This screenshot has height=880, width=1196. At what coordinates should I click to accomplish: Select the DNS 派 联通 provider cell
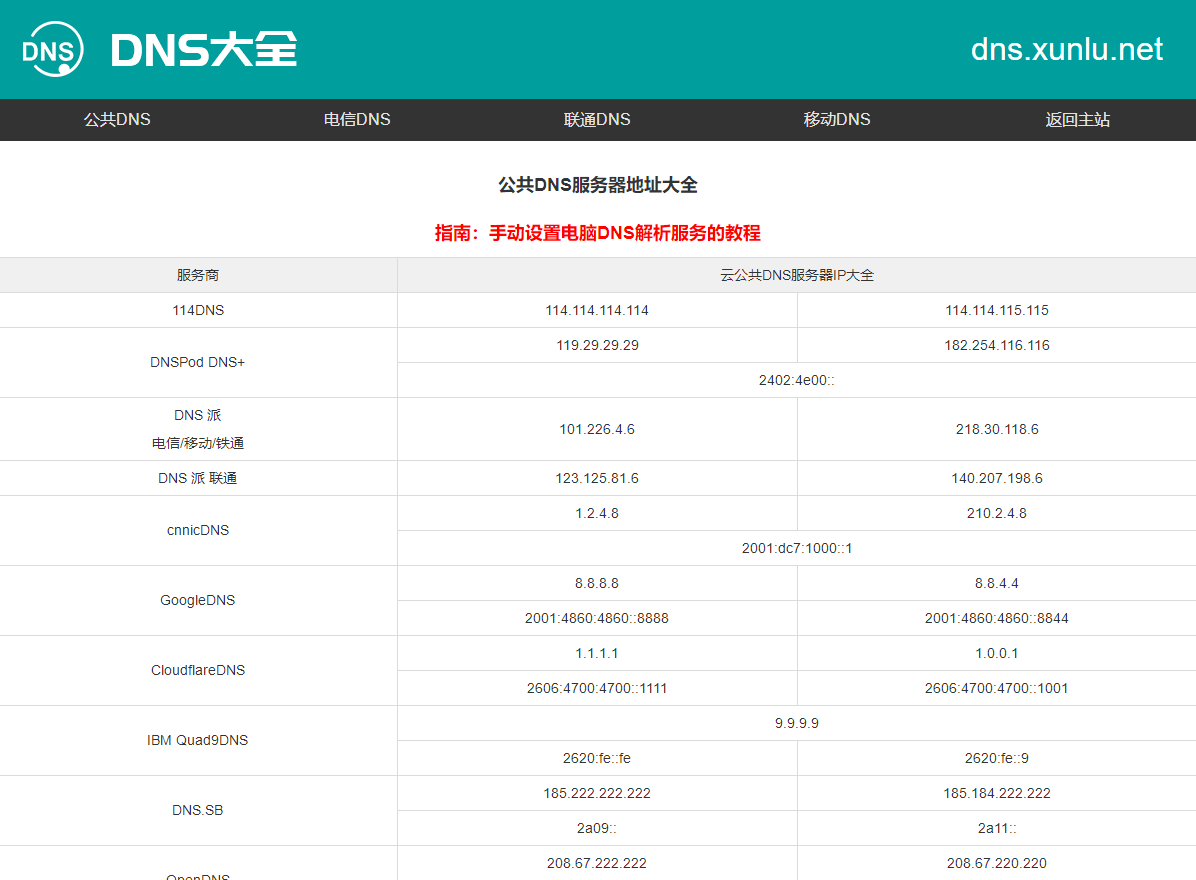click(x=198, y=478)
